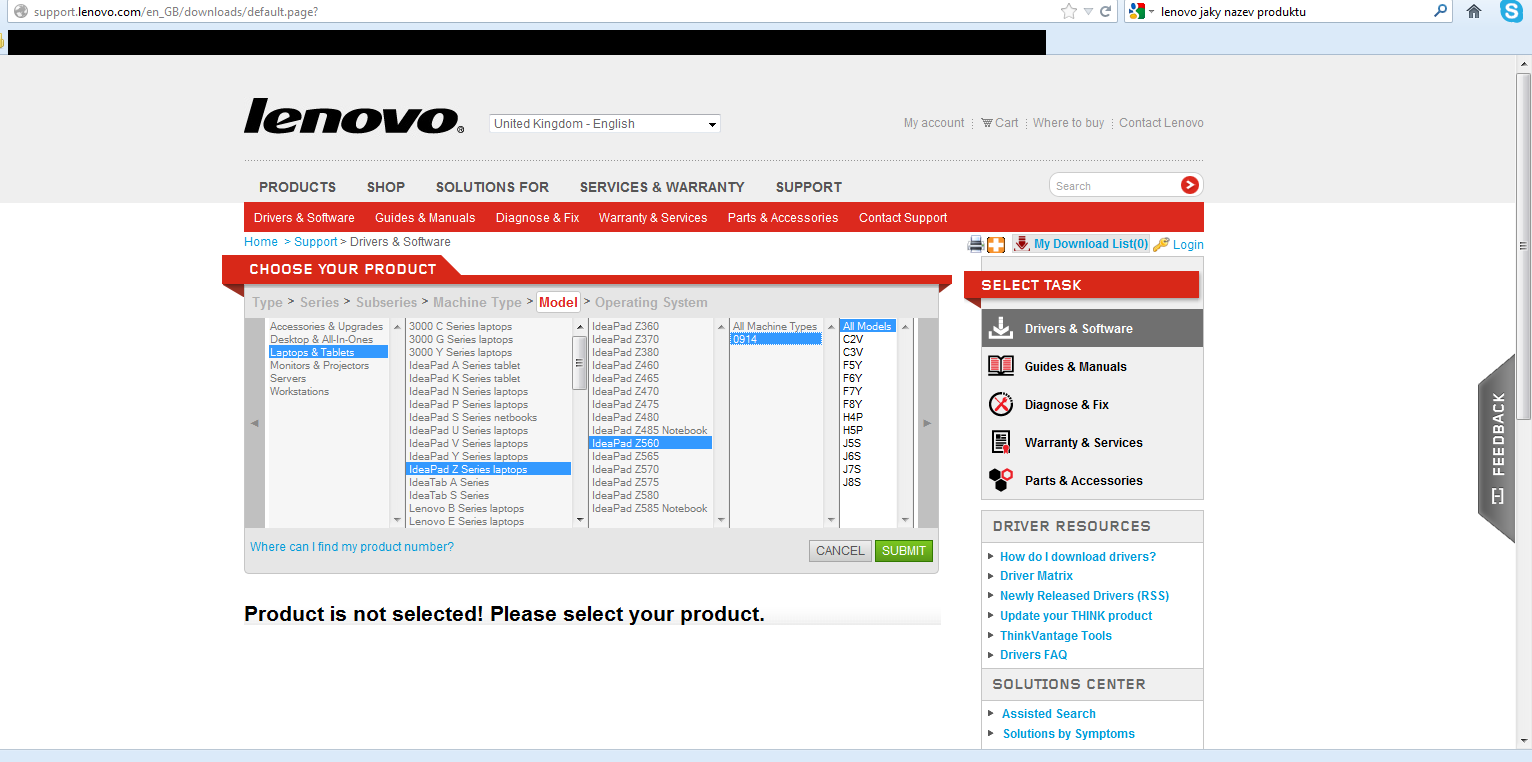The height and width of the screenshot is (762, 1532).
Task: Focus the browser search box text
Action: click(1294, 12)
